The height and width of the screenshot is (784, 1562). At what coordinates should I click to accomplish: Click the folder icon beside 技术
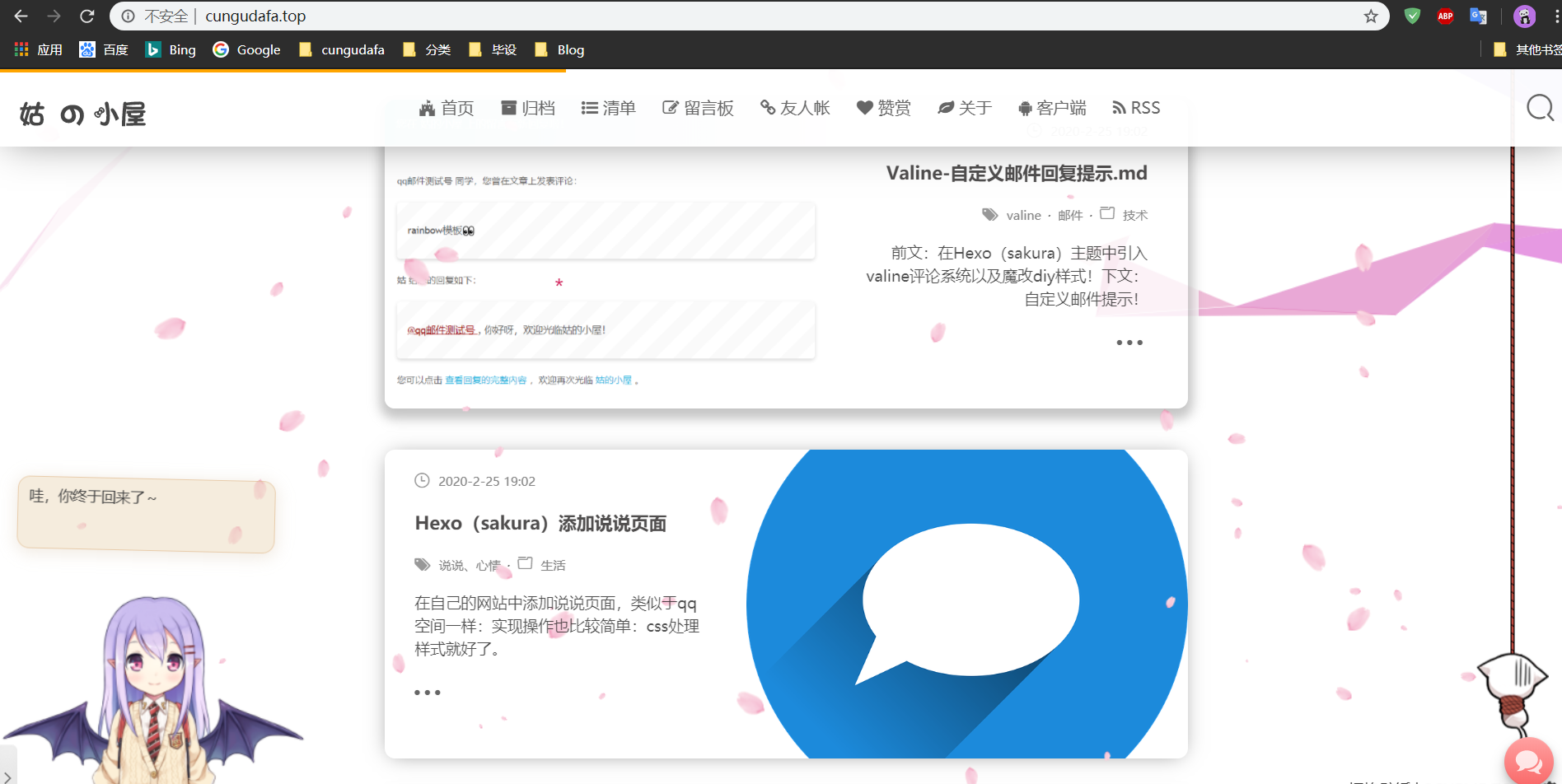[1107, 213]
